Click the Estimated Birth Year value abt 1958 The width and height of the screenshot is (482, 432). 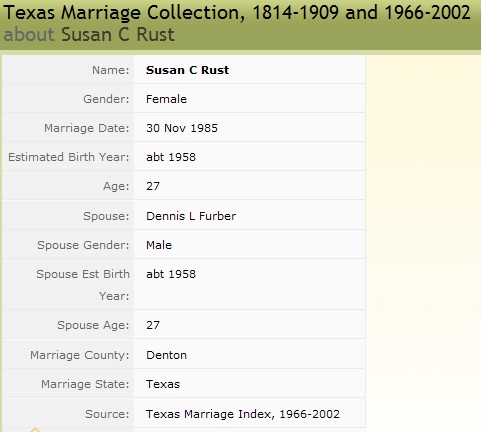(x=171, y=157)
